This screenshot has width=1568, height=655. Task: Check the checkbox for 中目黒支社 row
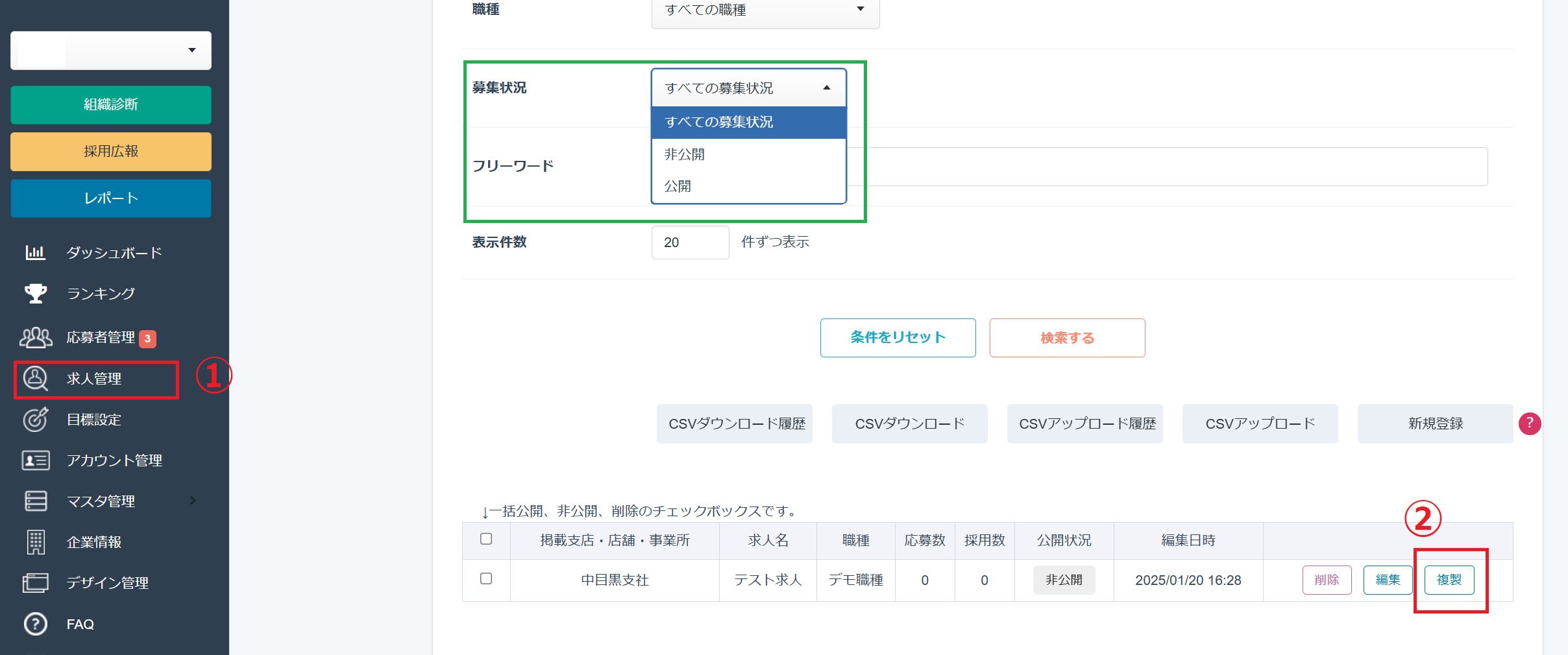click(x=486, y=578)
